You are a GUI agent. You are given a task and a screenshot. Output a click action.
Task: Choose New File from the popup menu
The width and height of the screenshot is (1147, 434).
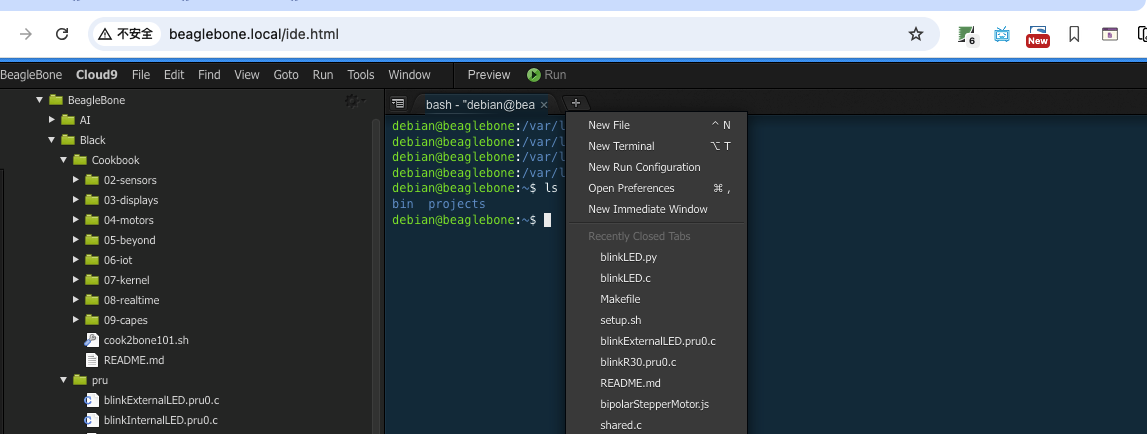click(x=656, y=125)
